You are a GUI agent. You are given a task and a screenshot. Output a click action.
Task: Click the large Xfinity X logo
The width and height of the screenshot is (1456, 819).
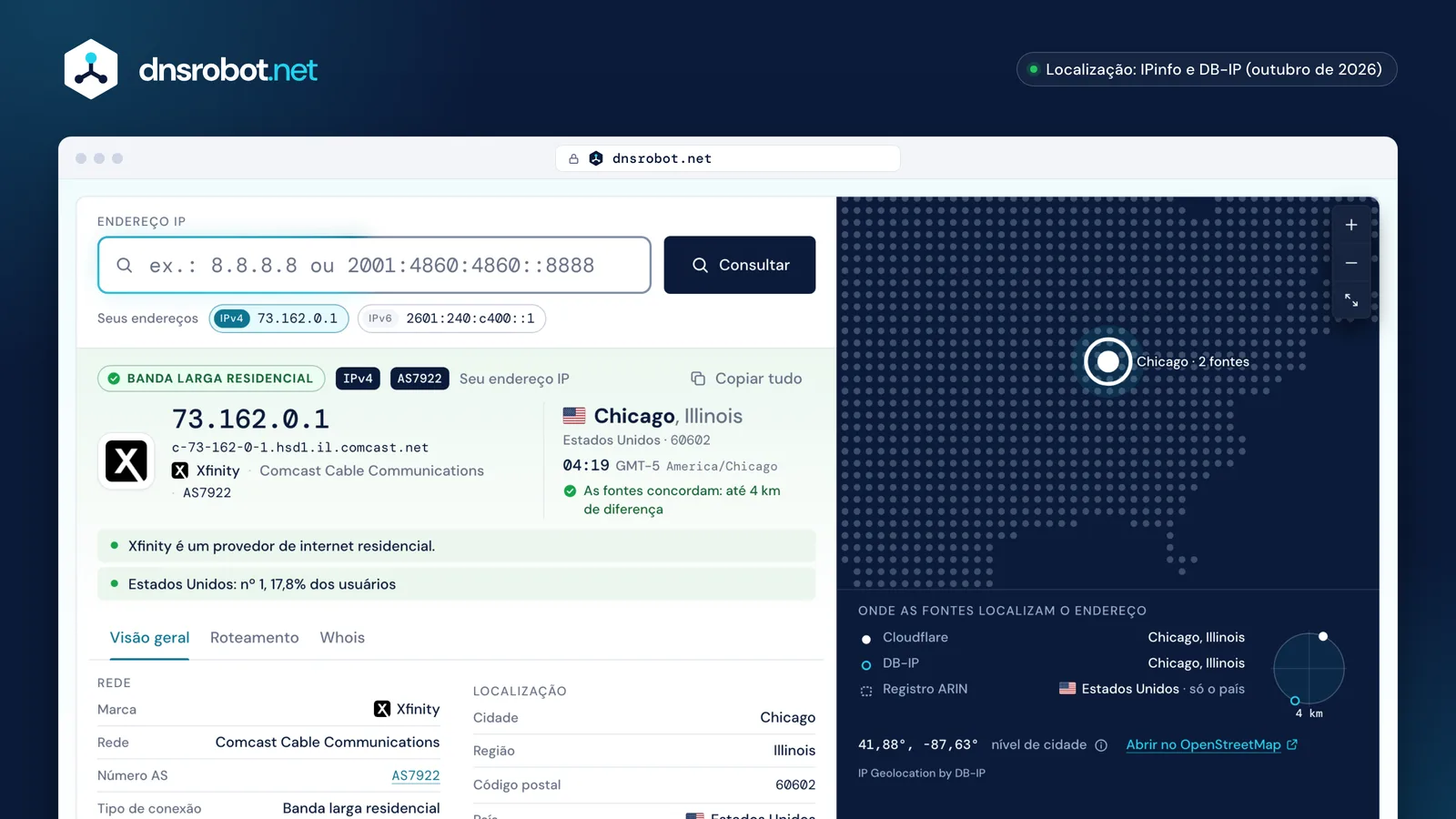coord(126,461)
